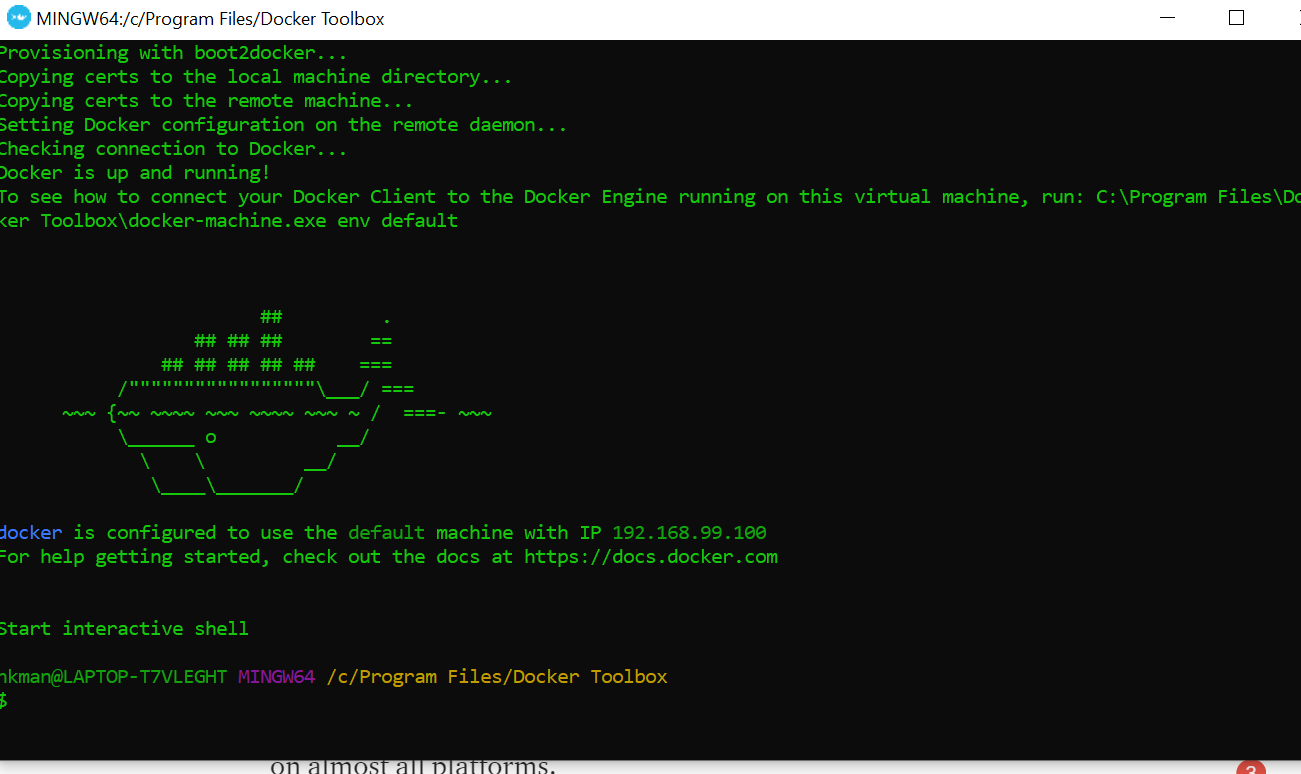Click 'Copying certs to the local machine directory...' line
Image resolution: width=1301 pixels, height=774 pixels.
click(256, 77)
